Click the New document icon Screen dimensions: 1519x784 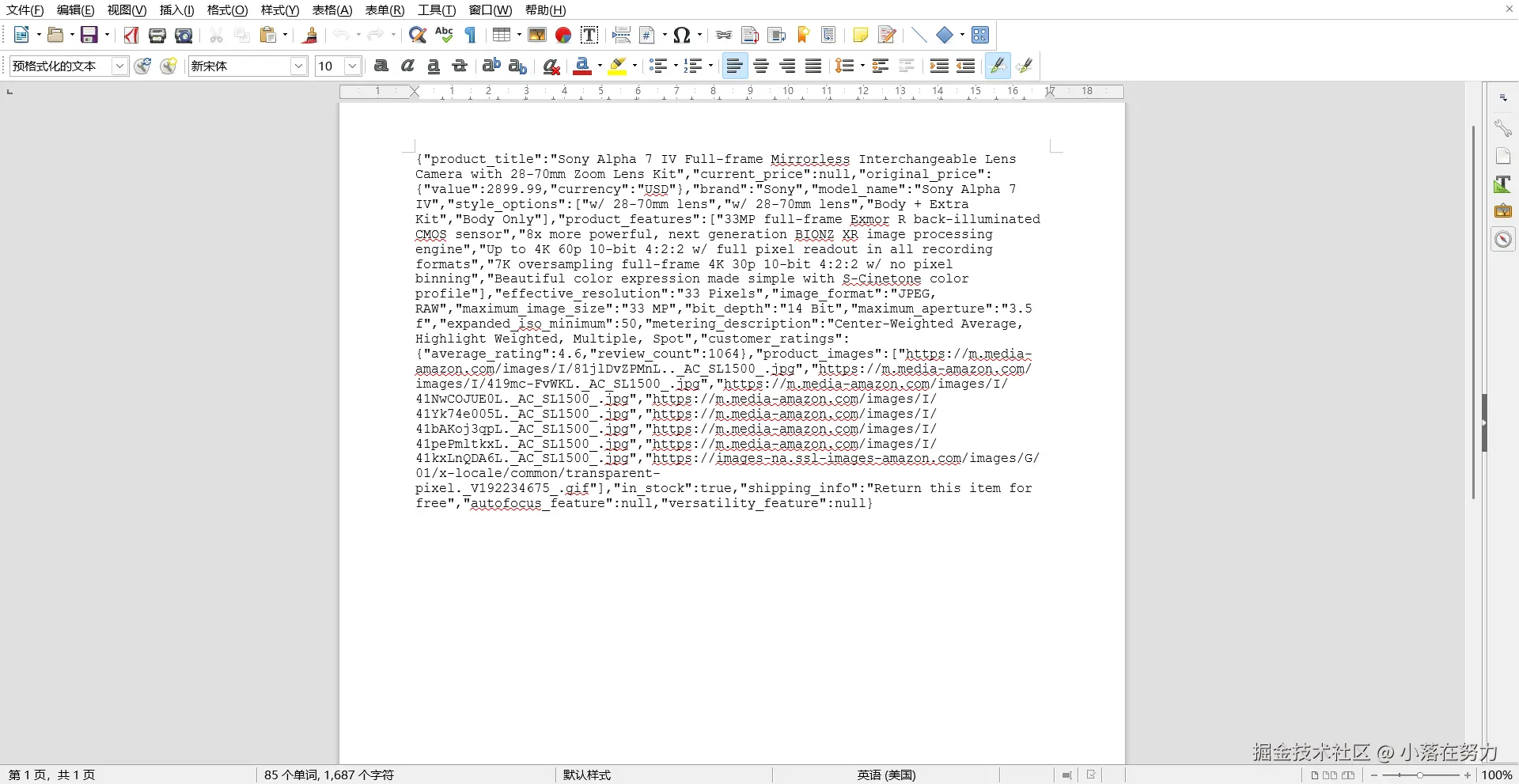pos(21,35)
